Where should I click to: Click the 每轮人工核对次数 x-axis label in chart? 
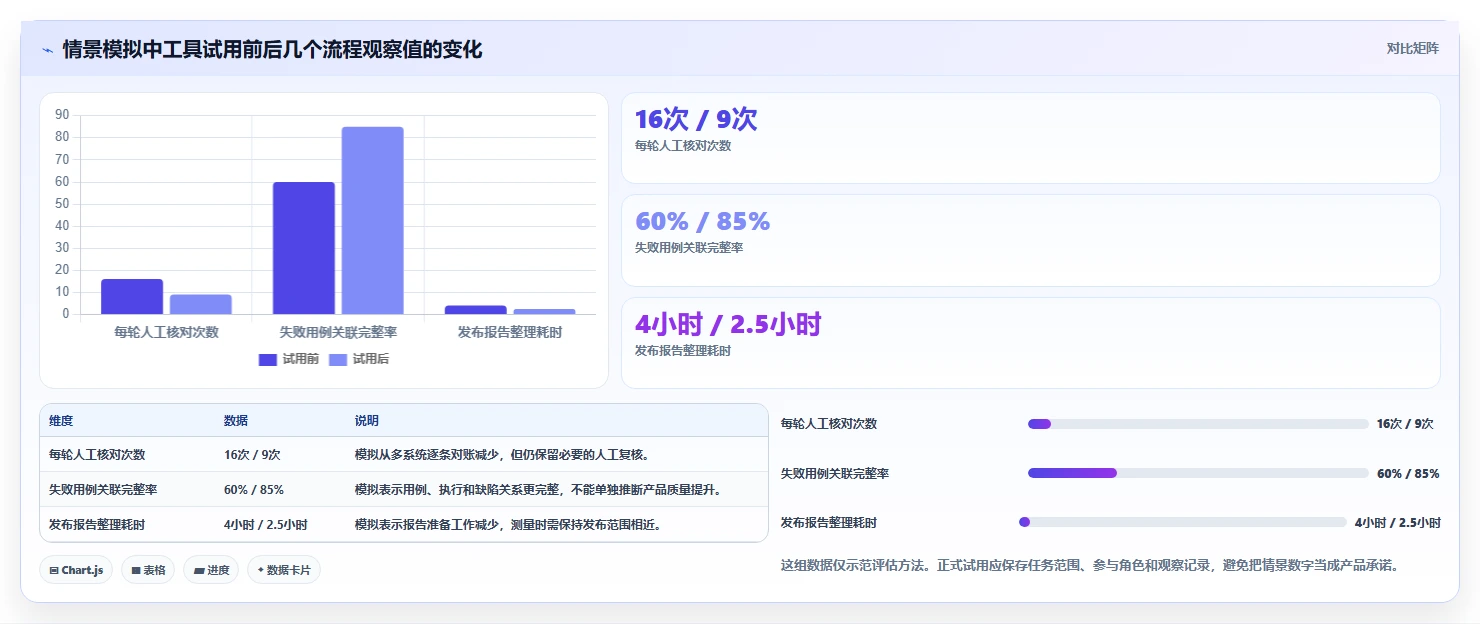click(x=166, y=332)
